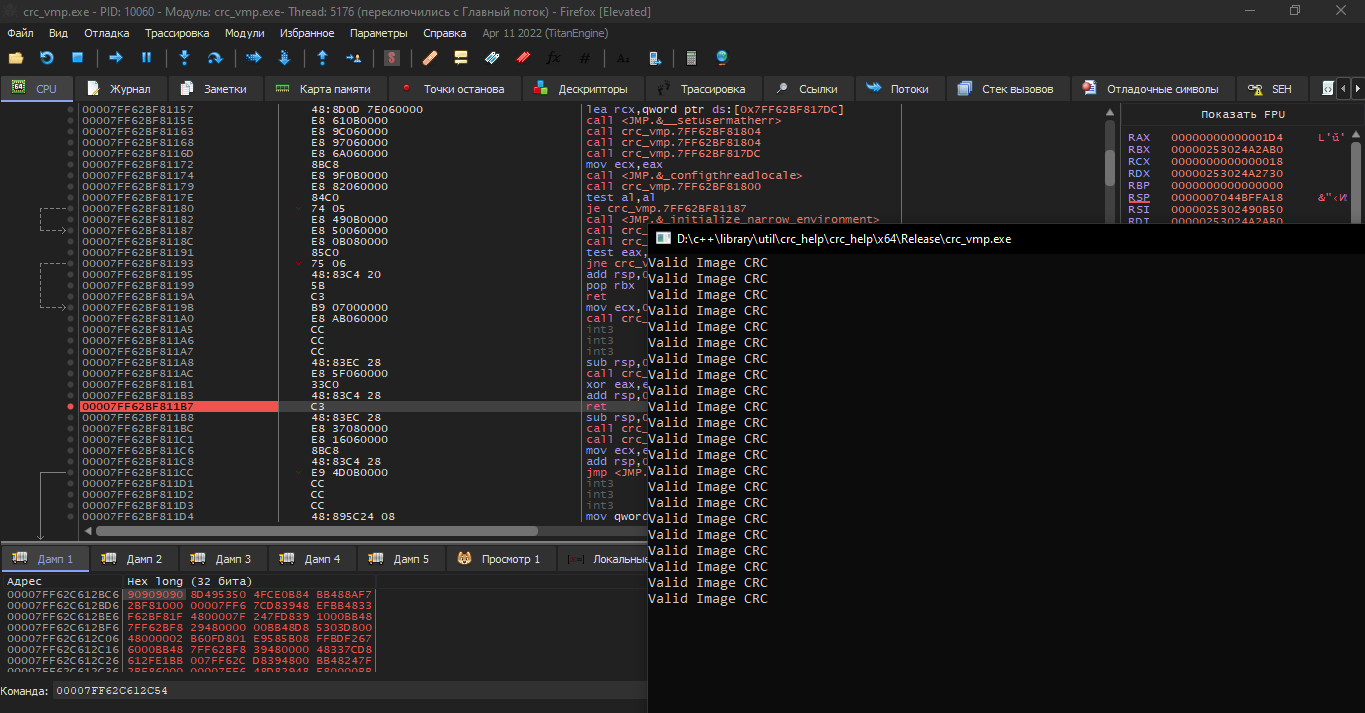The height and width of the screenshot is (713, 1365).
Task: Open the Модули menu
Action: coord(245,33)
